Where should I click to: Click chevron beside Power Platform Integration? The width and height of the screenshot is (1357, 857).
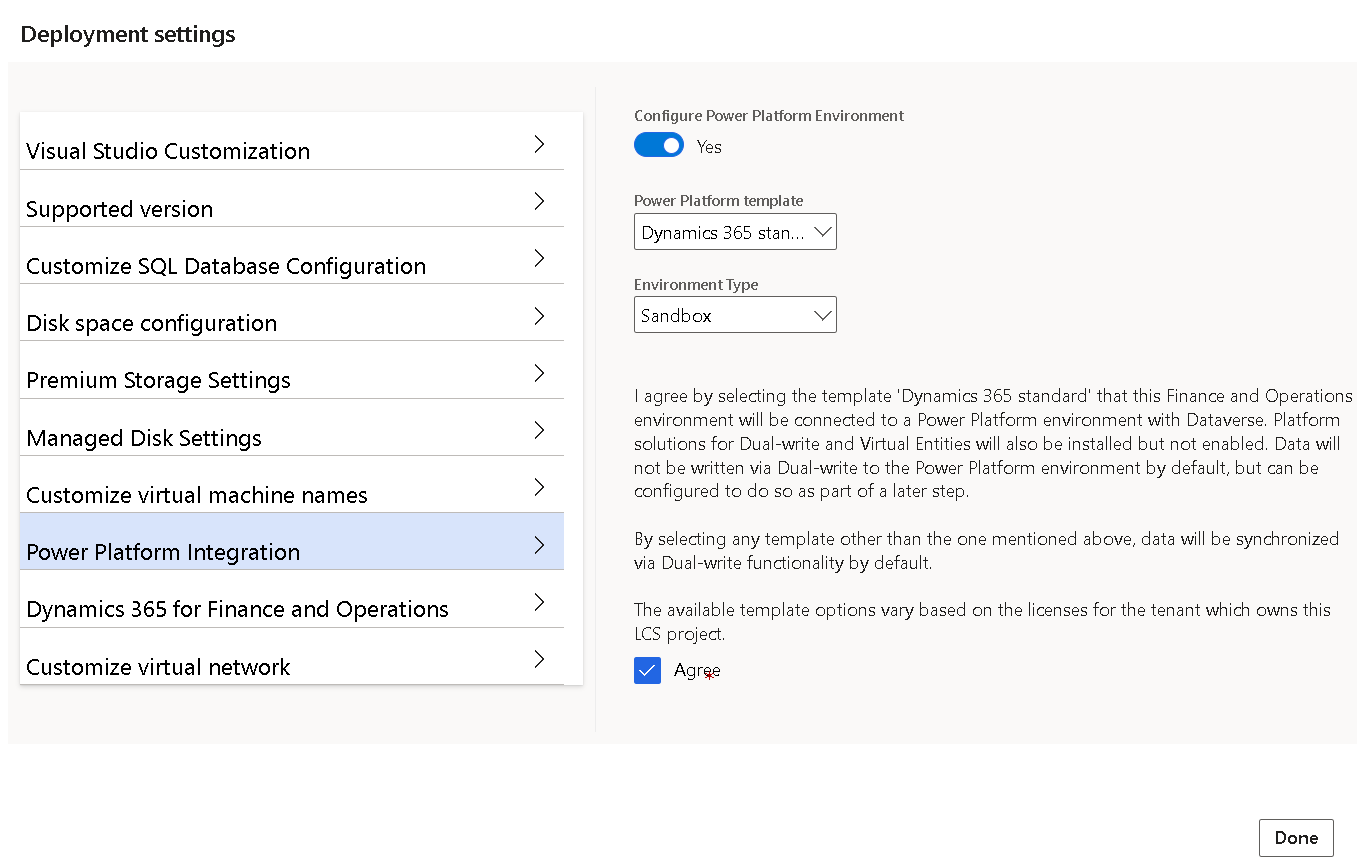[539, 545]
